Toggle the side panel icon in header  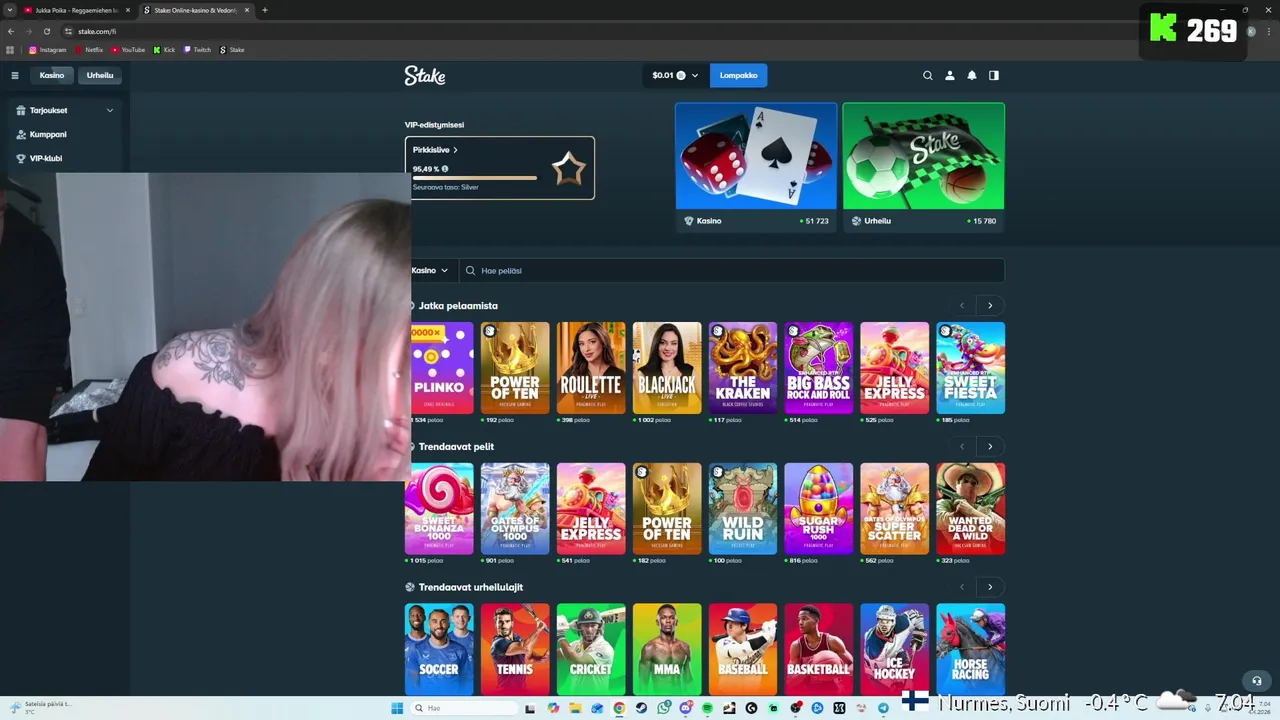994,75
